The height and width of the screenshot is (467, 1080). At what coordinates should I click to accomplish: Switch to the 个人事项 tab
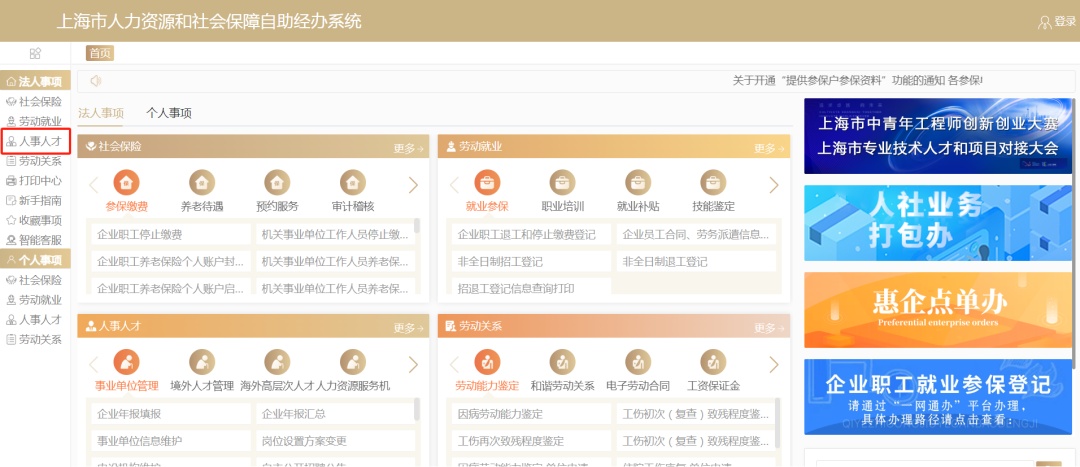[168, 113]
